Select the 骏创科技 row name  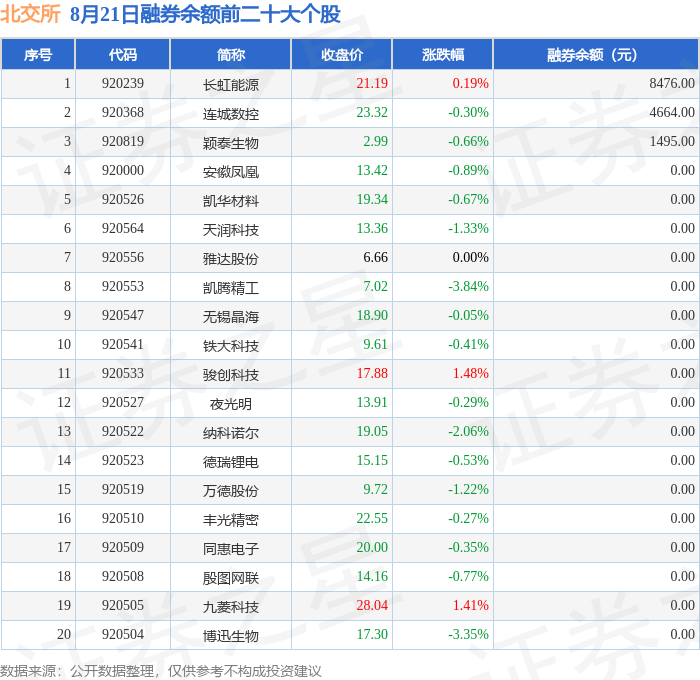(231, 375)
